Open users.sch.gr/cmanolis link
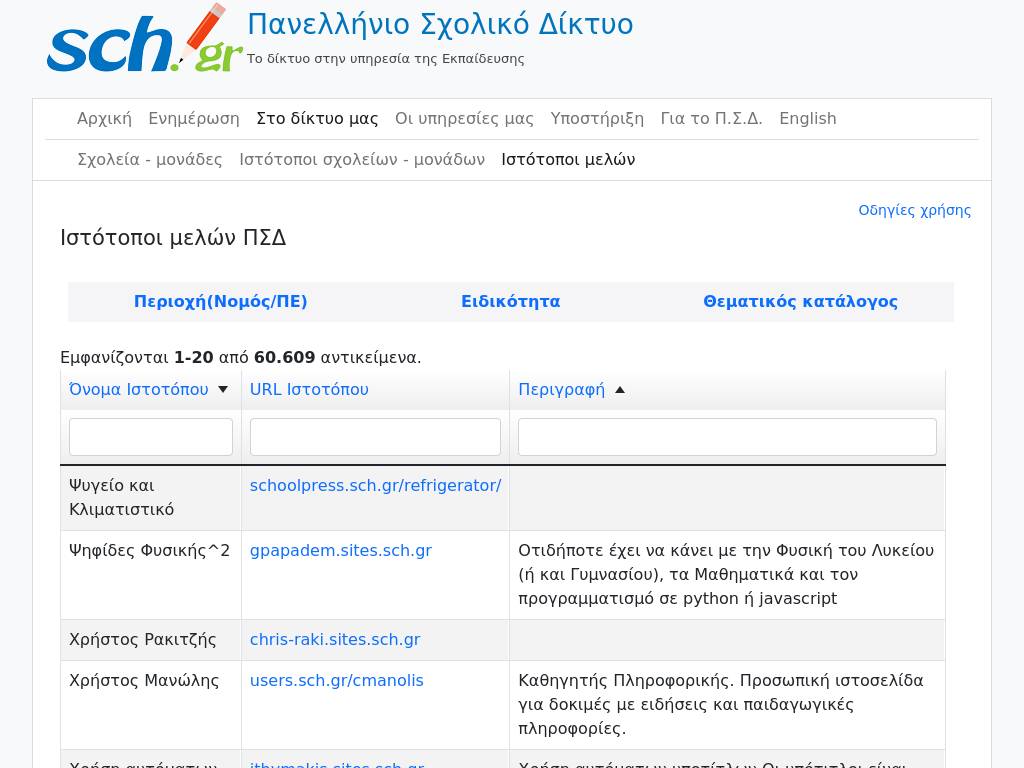The width and height of the screenshot is (1024, 768). (x=337, y=680)
